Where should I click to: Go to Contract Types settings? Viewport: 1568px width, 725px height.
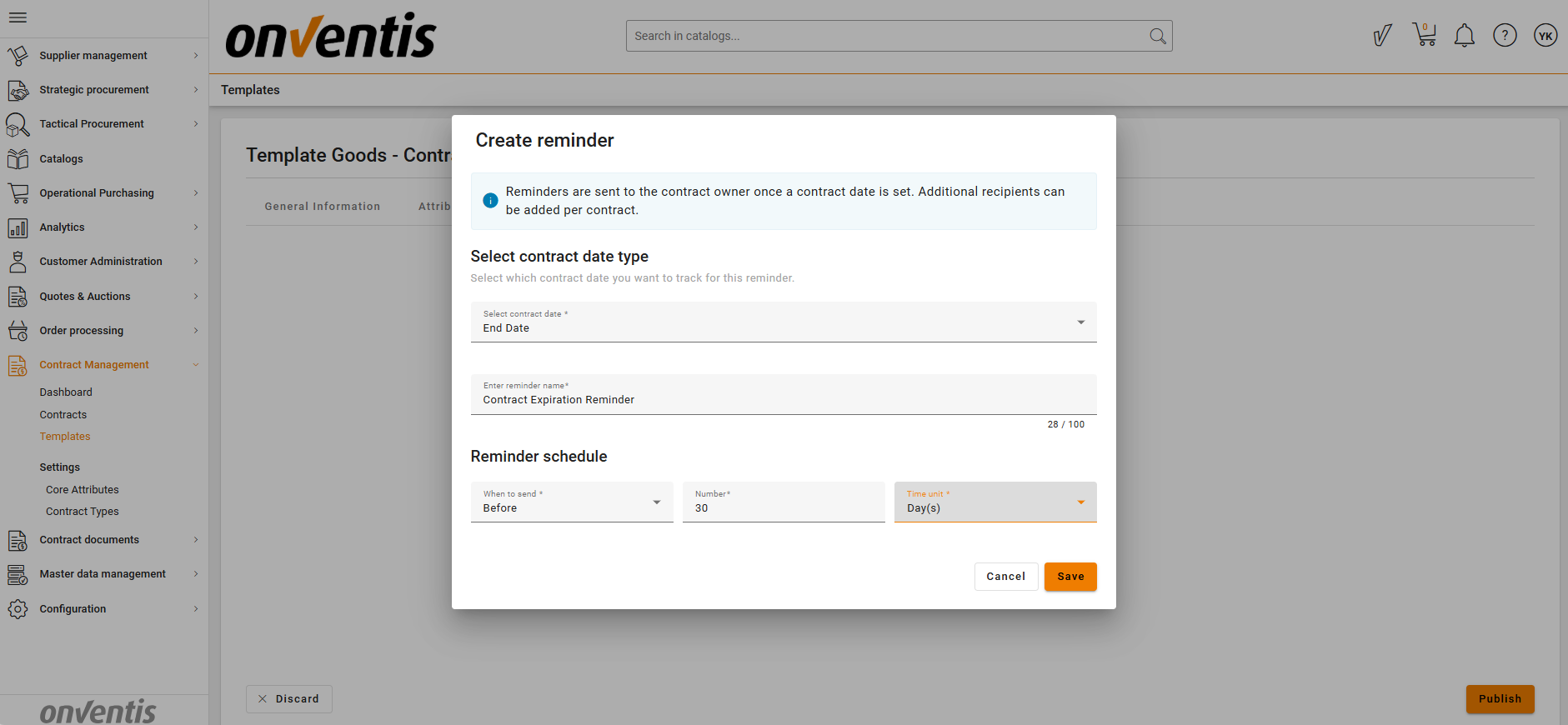point(83,512)
